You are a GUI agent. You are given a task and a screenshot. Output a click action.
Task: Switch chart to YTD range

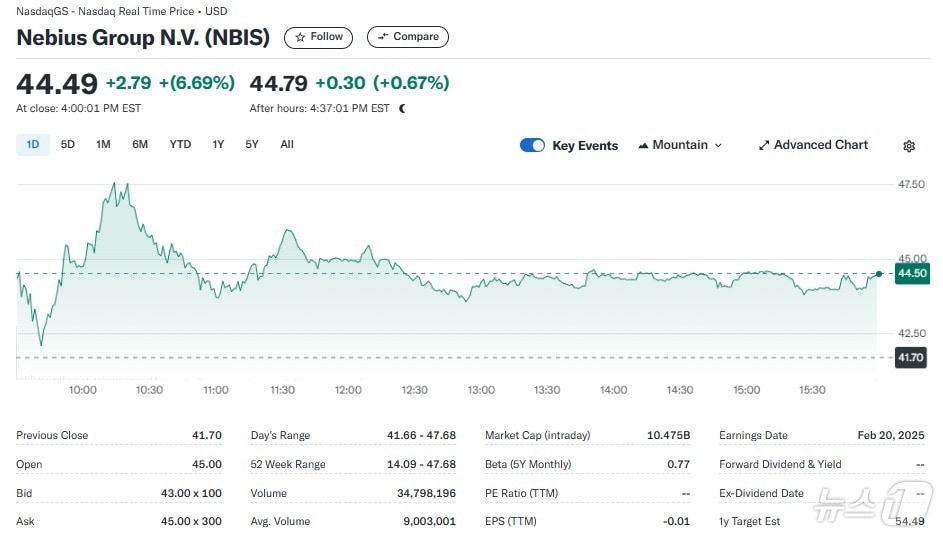coord(180,145)
